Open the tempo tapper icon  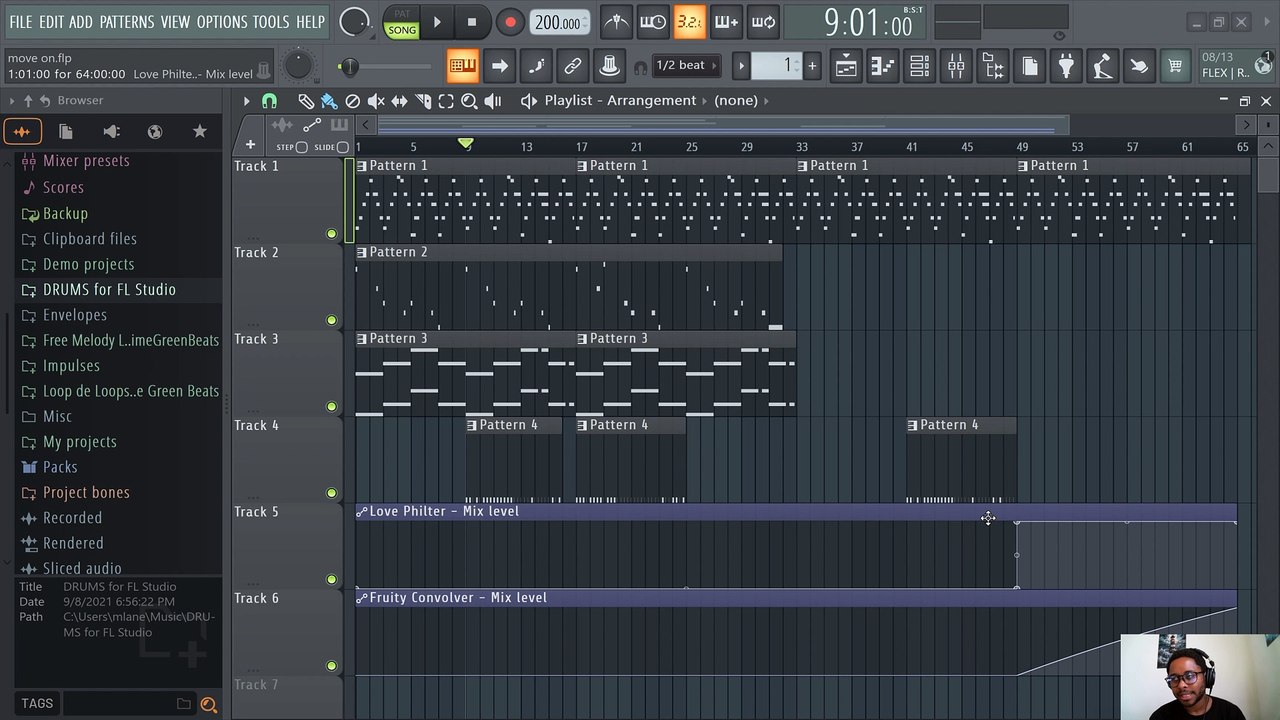1102,66
